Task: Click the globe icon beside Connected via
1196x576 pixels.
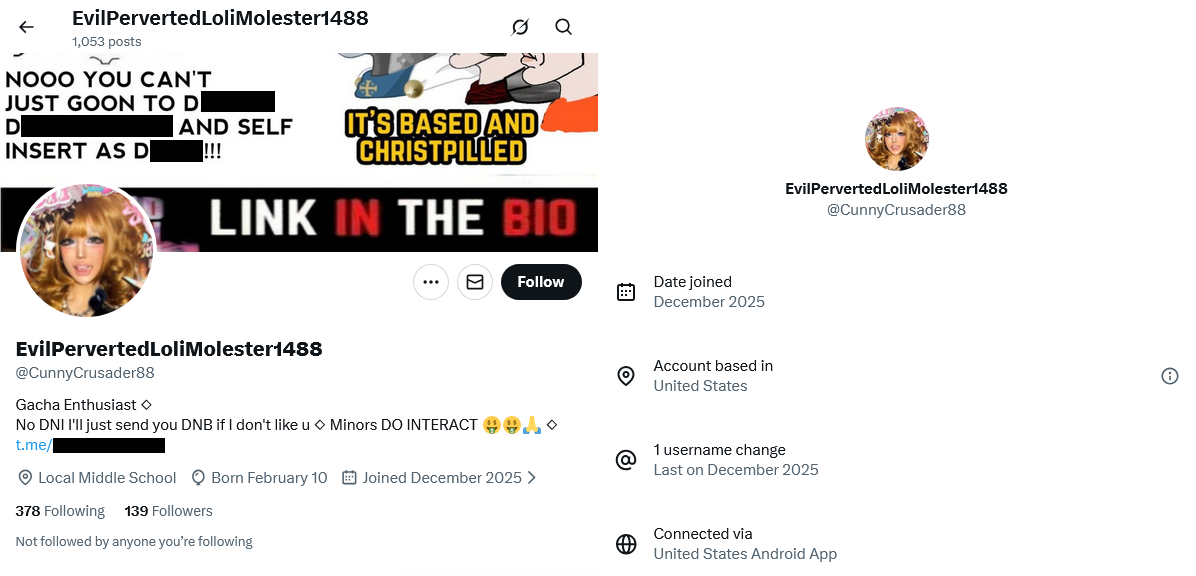Action: coord(626,544)
